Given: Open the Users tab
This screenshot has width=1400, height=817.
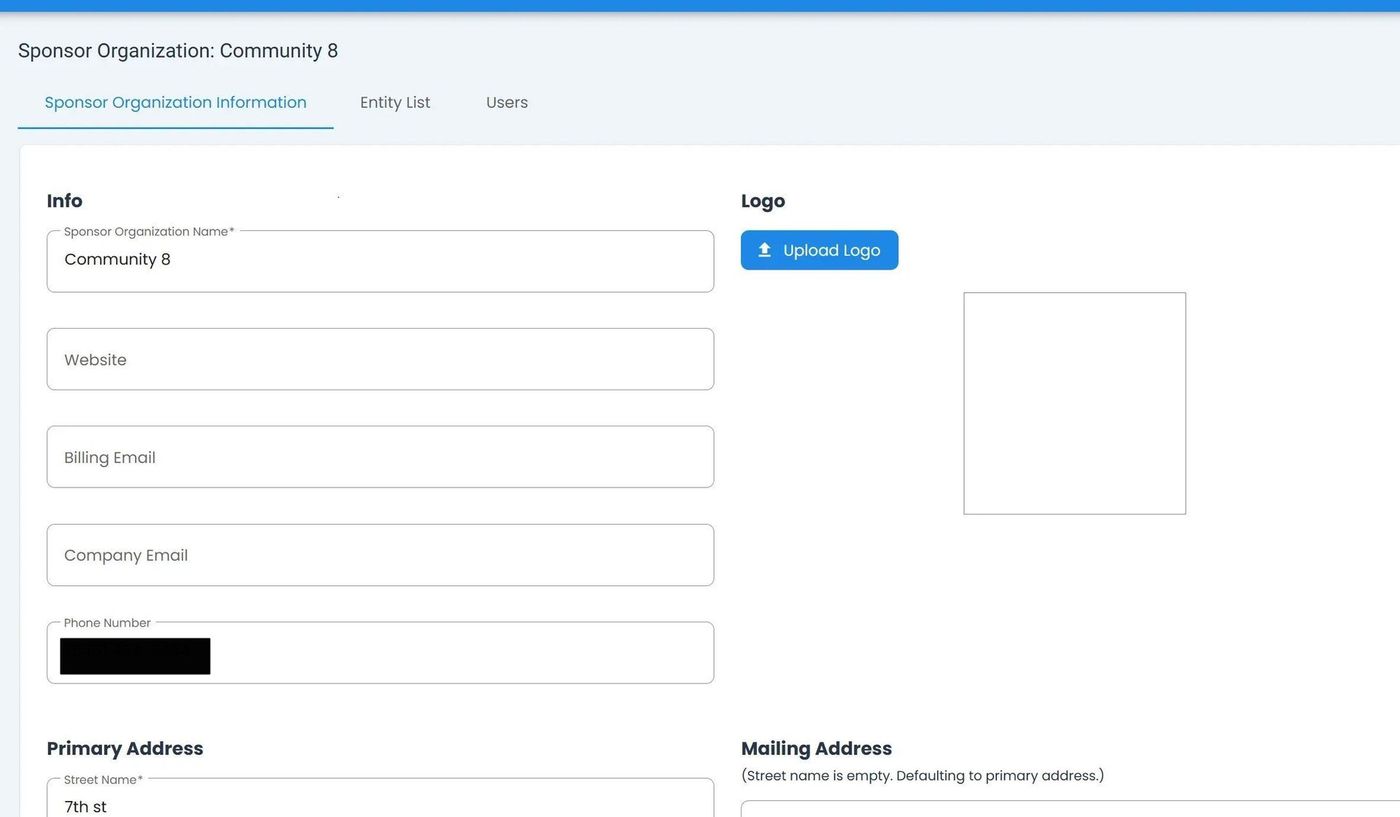Looking at the screenshot, I should pyautogui.click(x=507, y=102).
